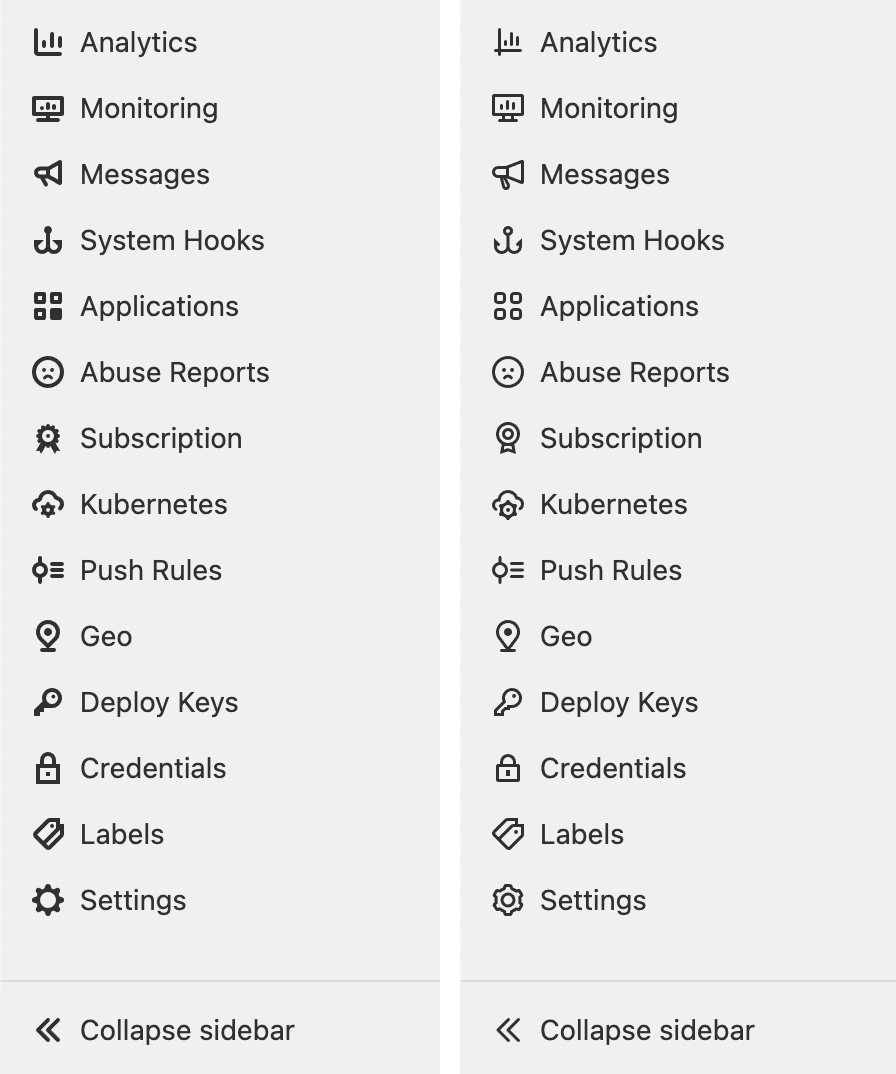Click the Labels tag icon
Viewport: 896px width, 1074px height.
tap(48, 834)
